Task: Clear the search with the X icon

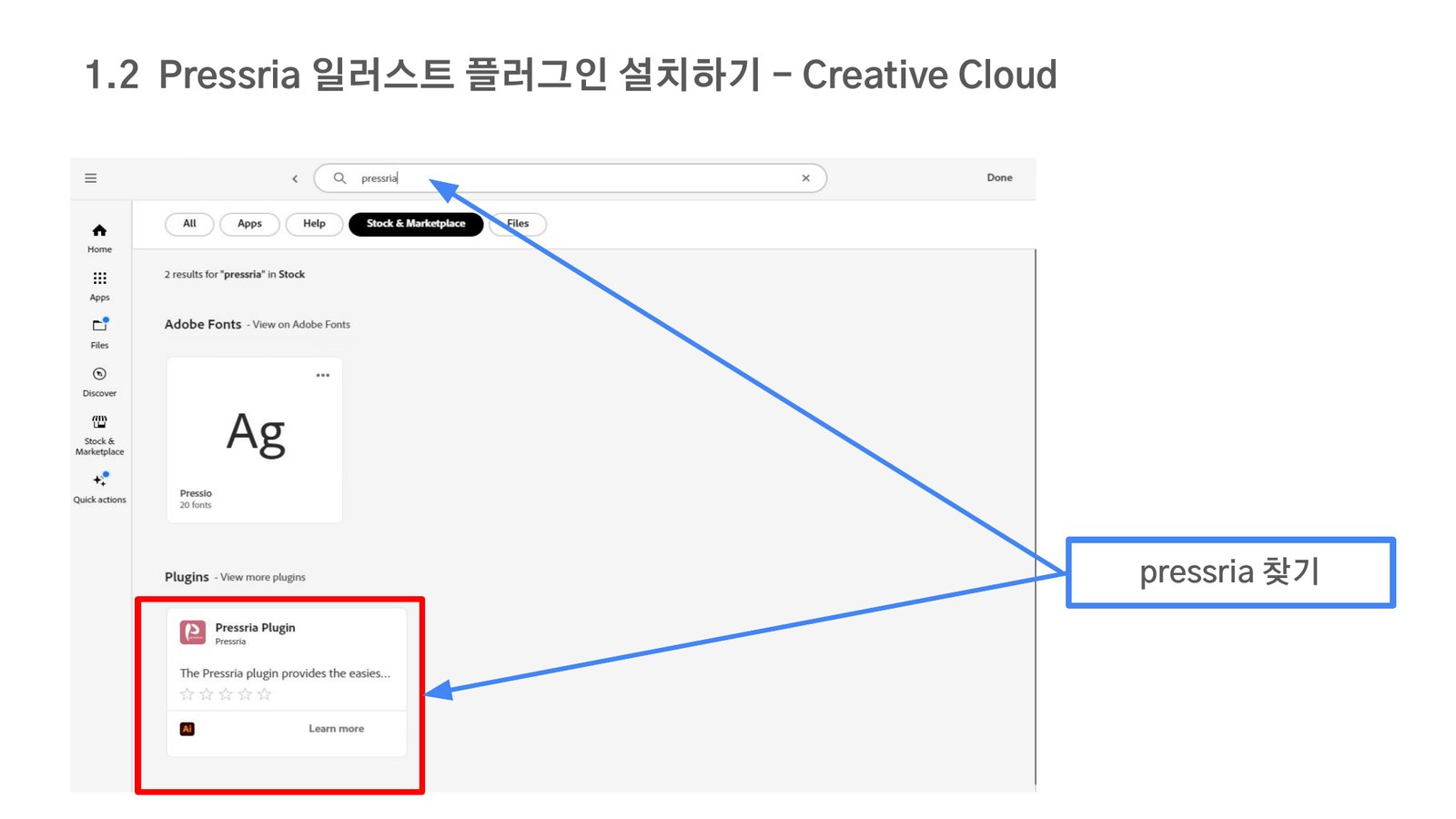Action: pyautogui.click(x=805, y=178)
